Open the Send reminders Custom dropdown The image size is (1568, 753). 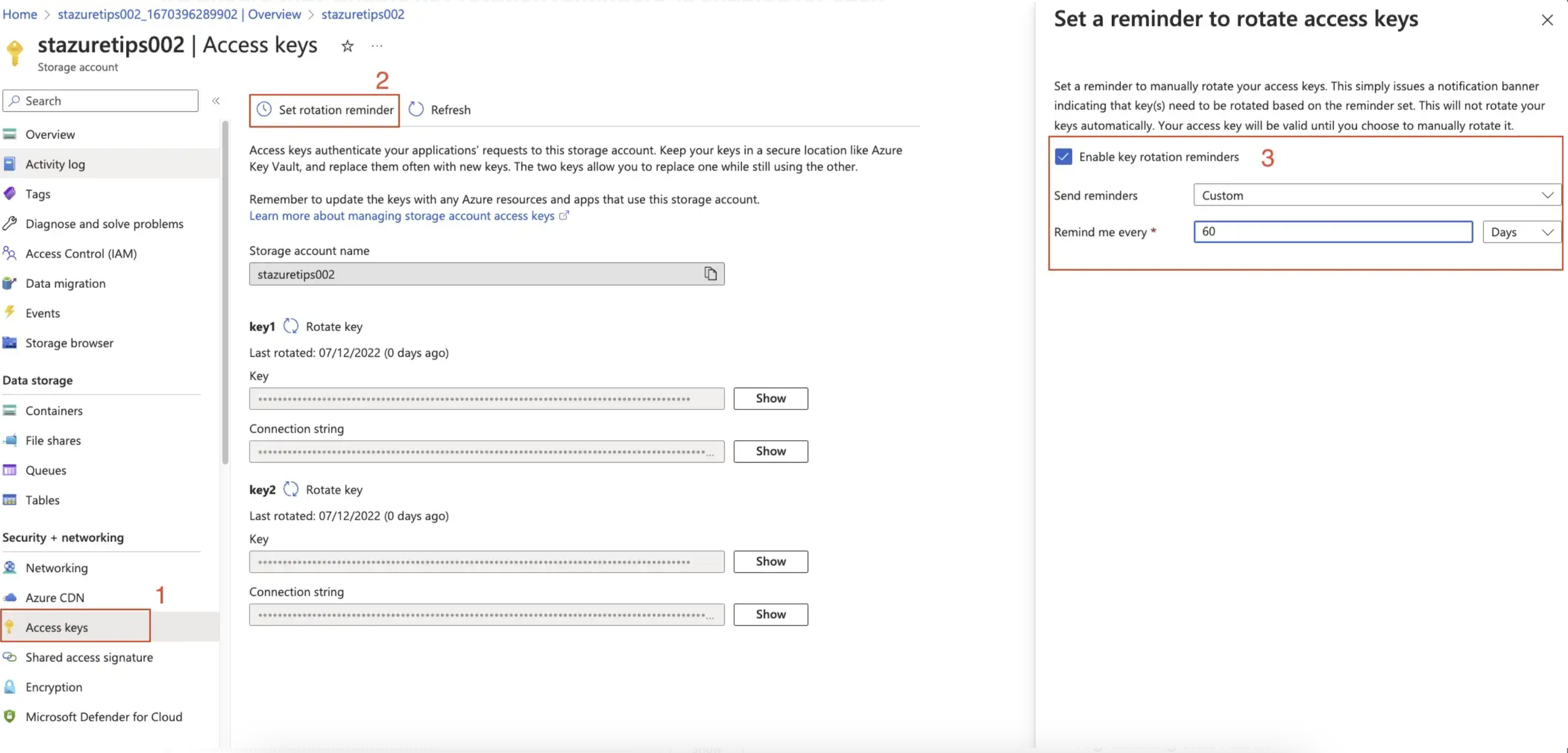coord(1377,195)
